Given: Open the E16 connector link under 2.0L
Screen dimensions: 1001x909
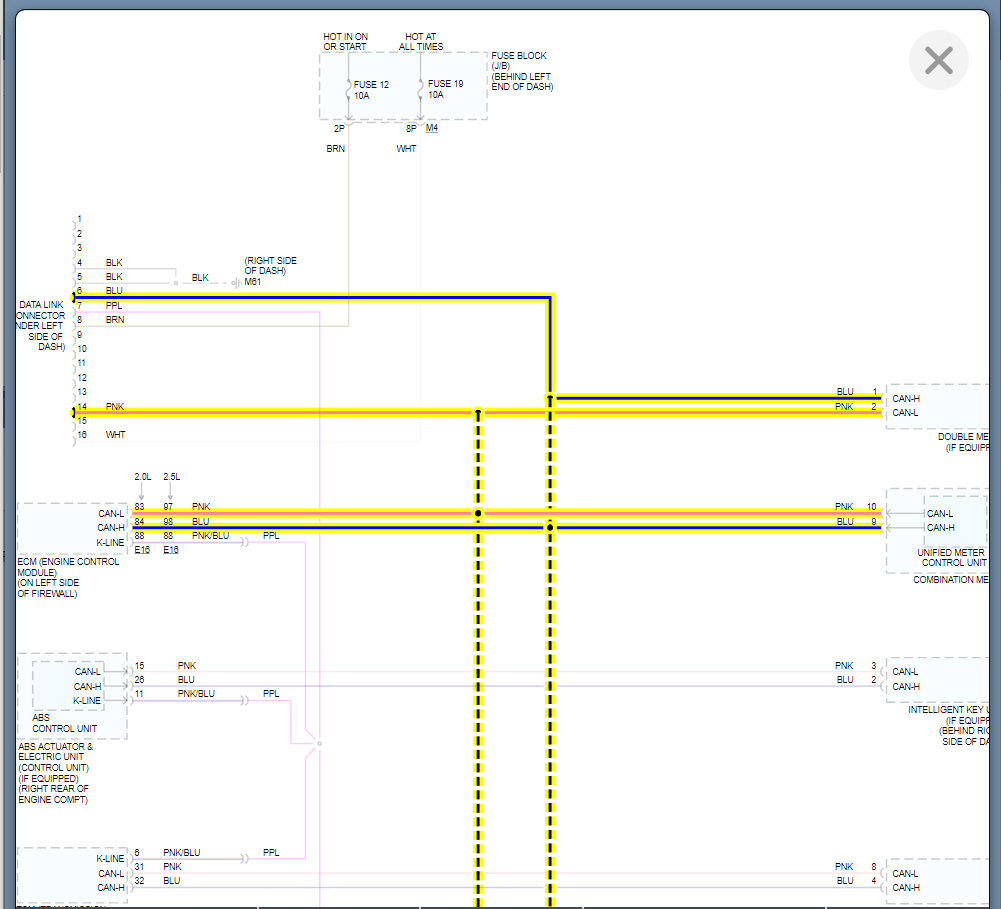Looking at the screenshot, I should [142, 550].
